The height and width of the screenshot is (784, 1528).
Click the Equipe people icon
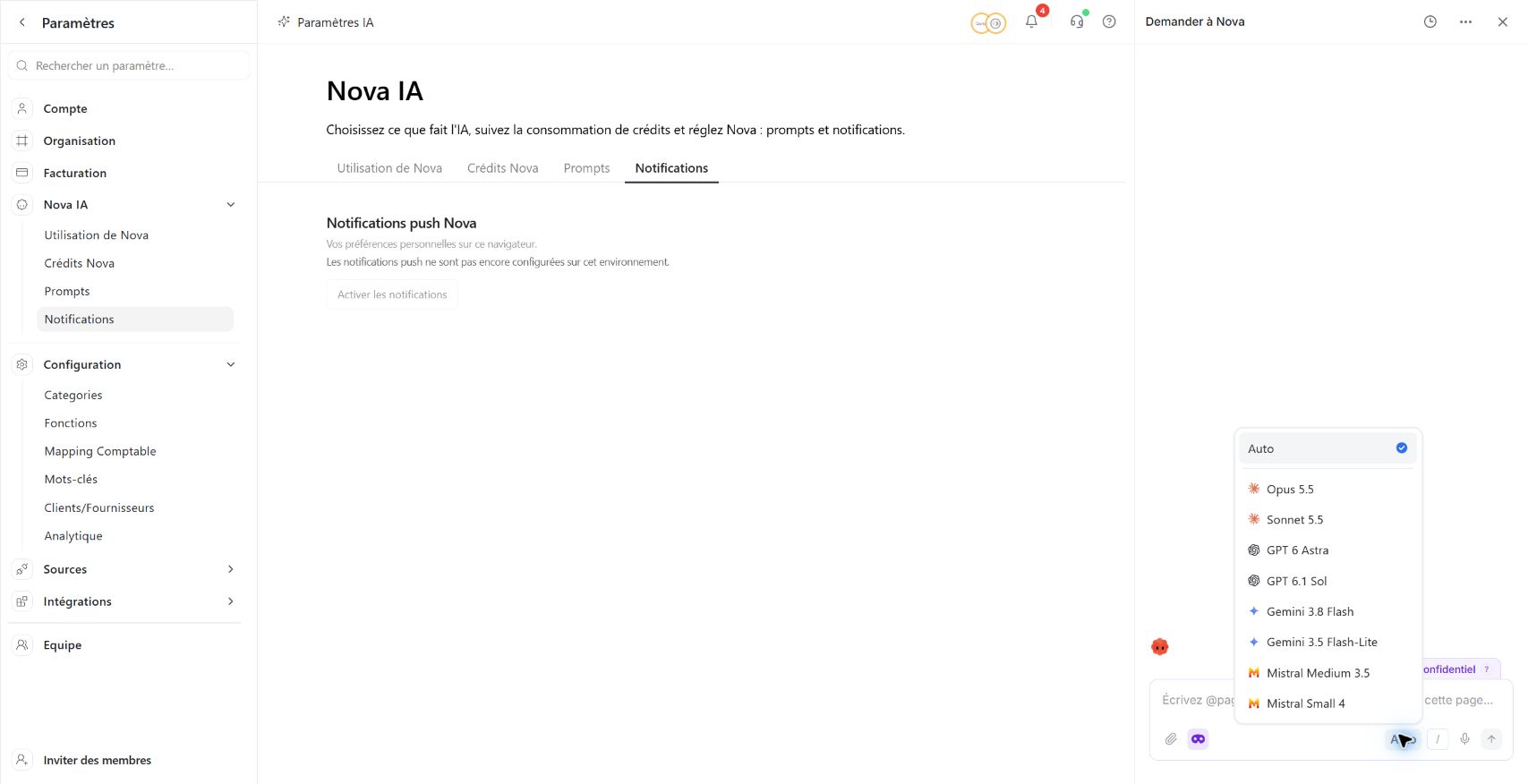[22, 645]
